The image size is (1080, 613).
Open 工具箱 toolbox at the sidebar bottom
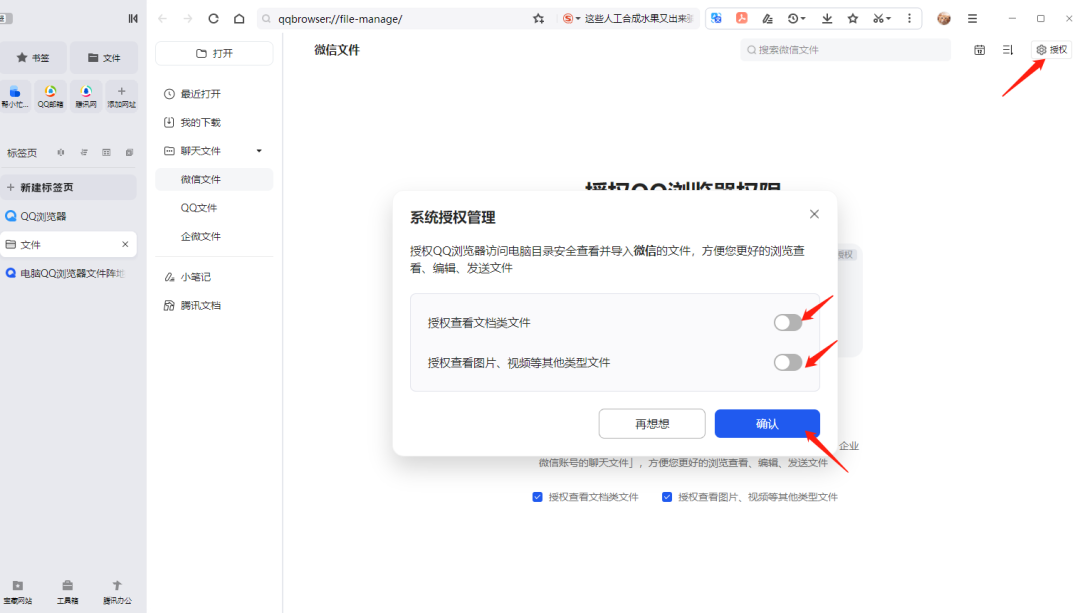tap(68, 592)
